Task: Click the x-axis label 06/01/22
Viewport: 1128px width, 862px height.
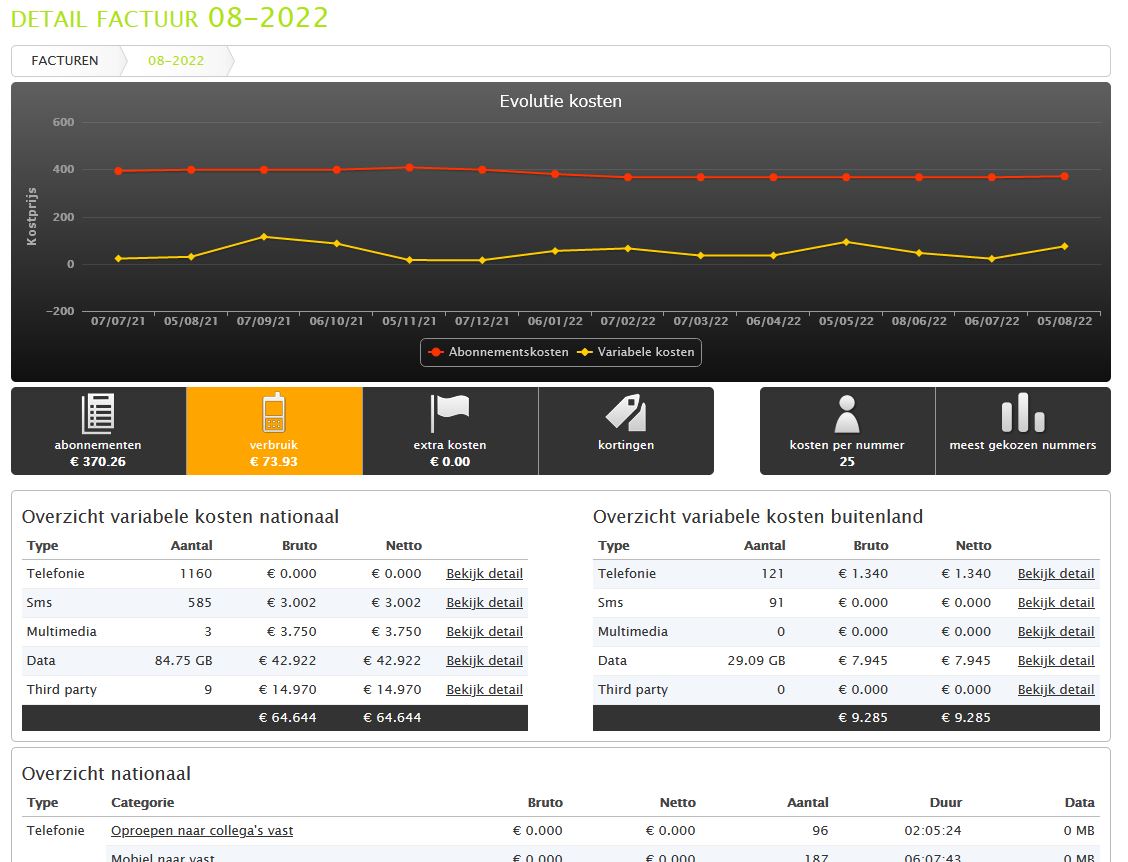Action: (x=555, y=321)
